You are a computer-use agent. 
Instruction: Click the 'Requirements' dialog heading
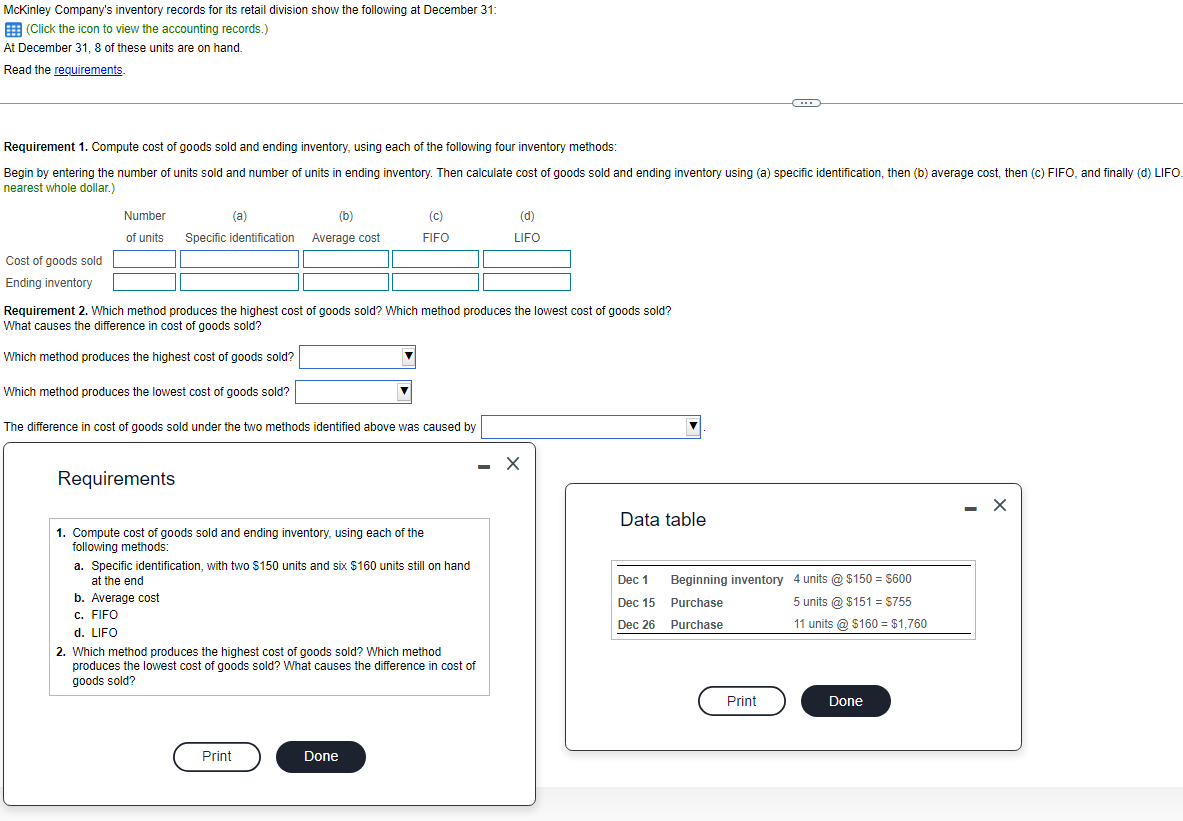click(116, 478)
